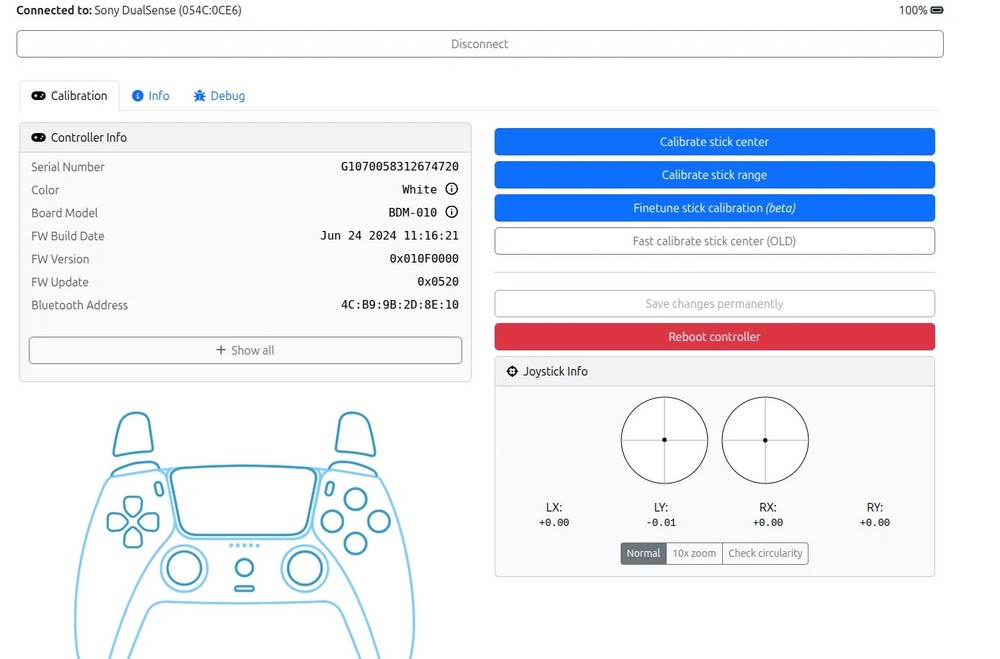
Task: Click the info icon next to Board Model
Action: click(x=450, y=212)
